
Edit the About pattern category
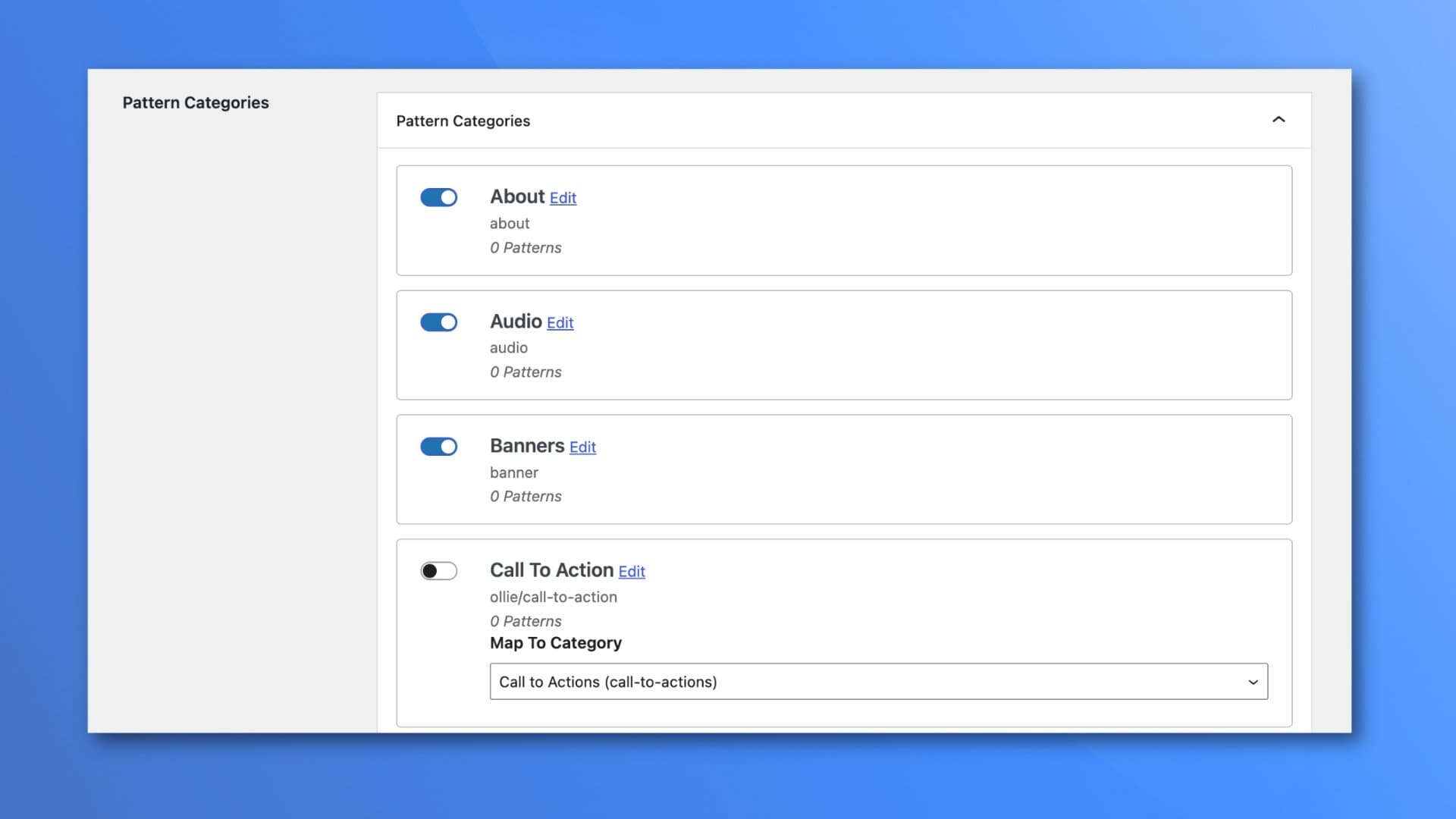tap(563, 198)
